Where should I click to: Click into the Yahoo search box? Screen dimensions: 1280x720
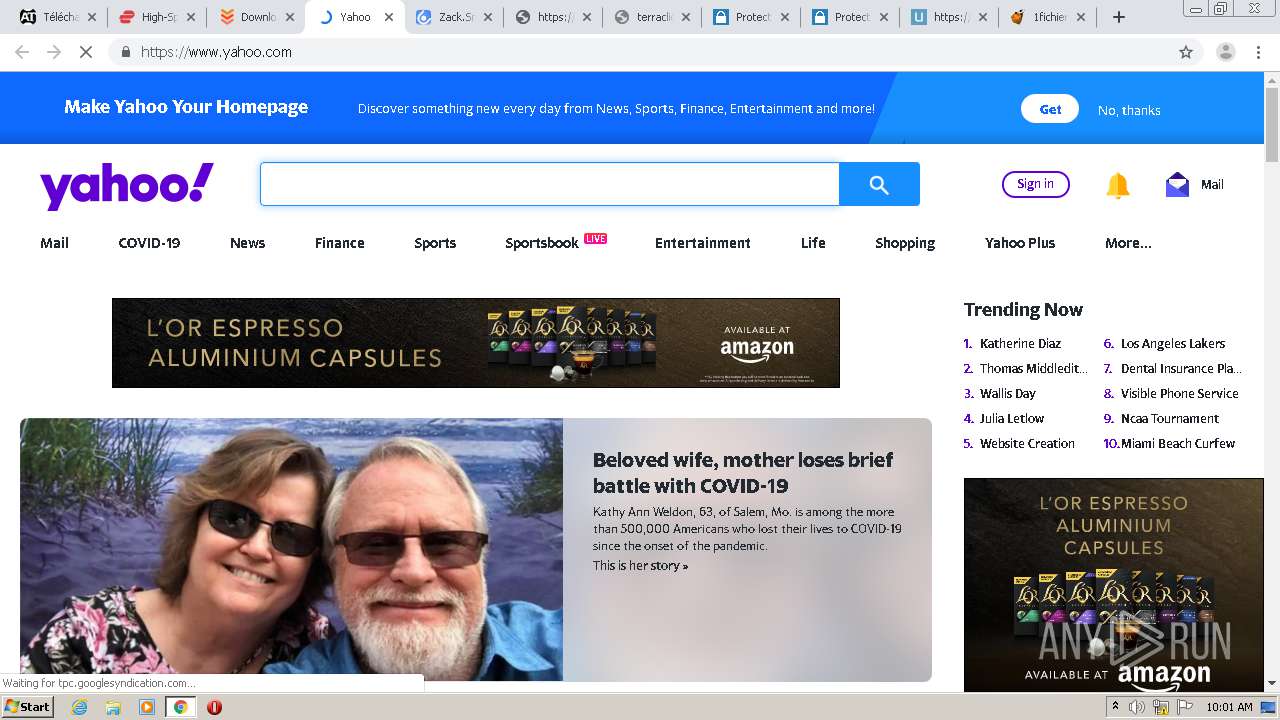549,184
